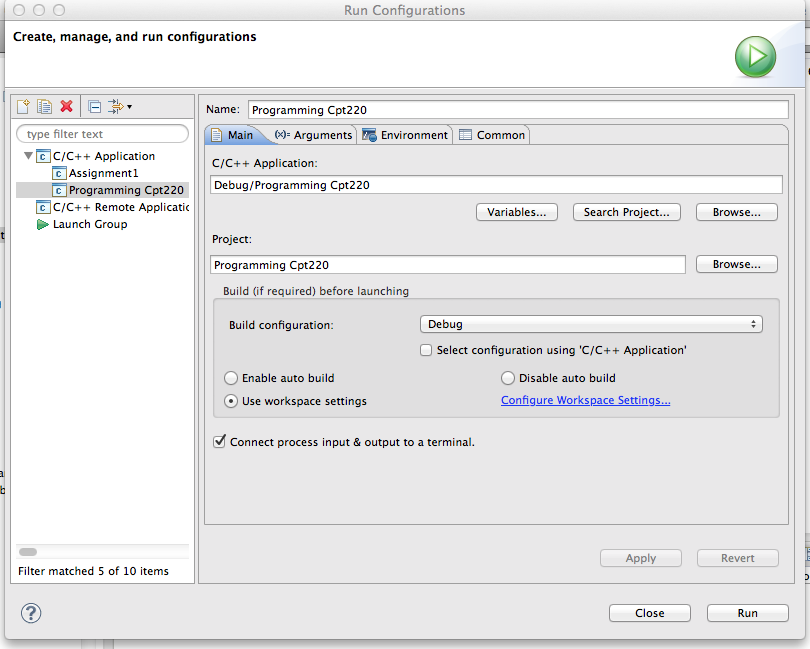810x649 pixels.
Task: Open the Build configuration dropdown
Action: coord(590,324)
